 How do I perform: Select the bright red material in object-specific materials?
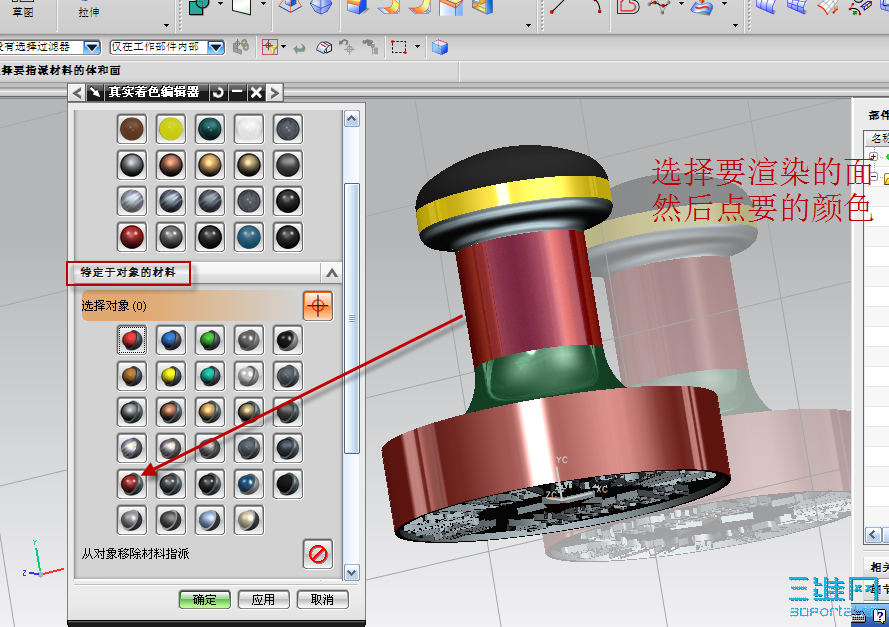pos(132,340)
